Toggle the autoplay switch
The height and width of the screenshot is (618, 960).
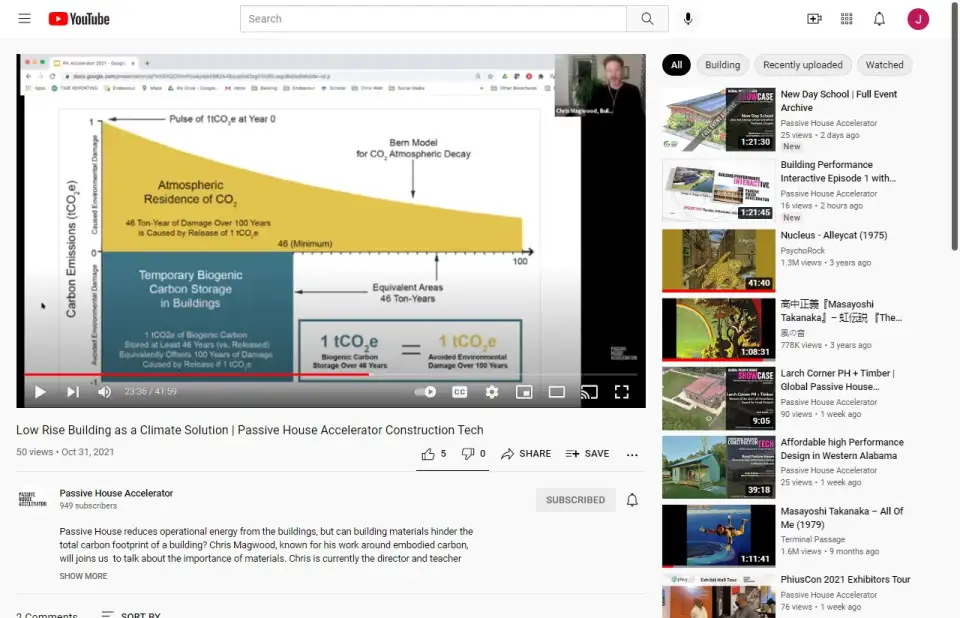click(427, 392)
